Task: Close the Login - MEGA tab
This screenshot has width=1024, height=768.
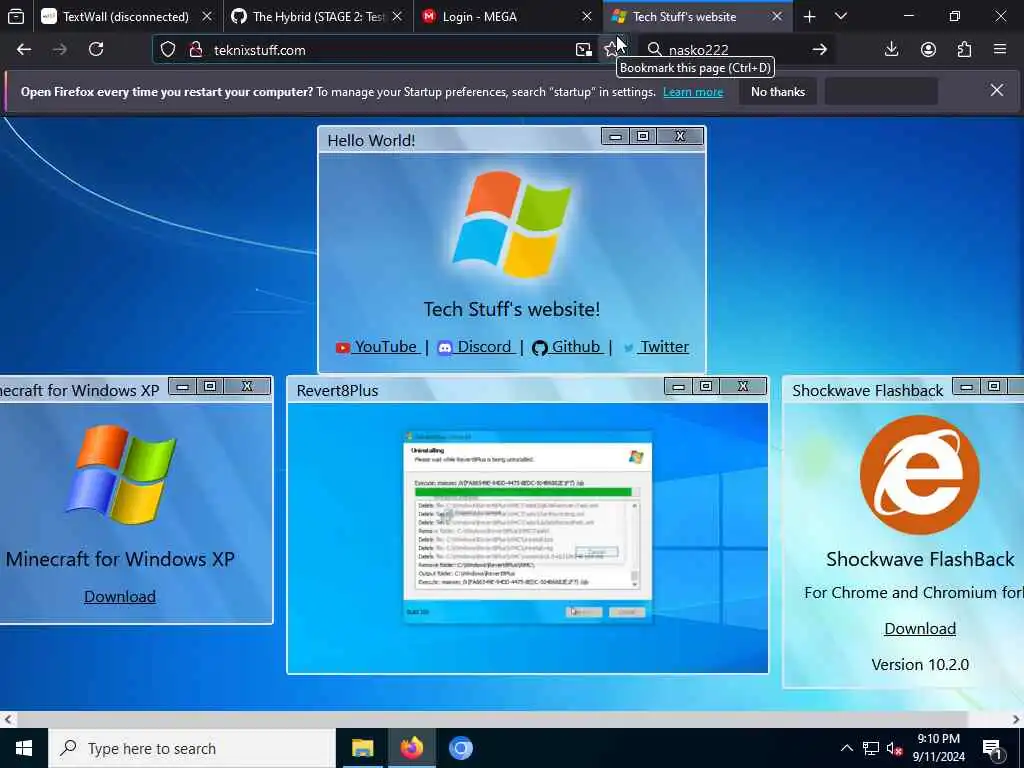Action: (x=587, y=16)
